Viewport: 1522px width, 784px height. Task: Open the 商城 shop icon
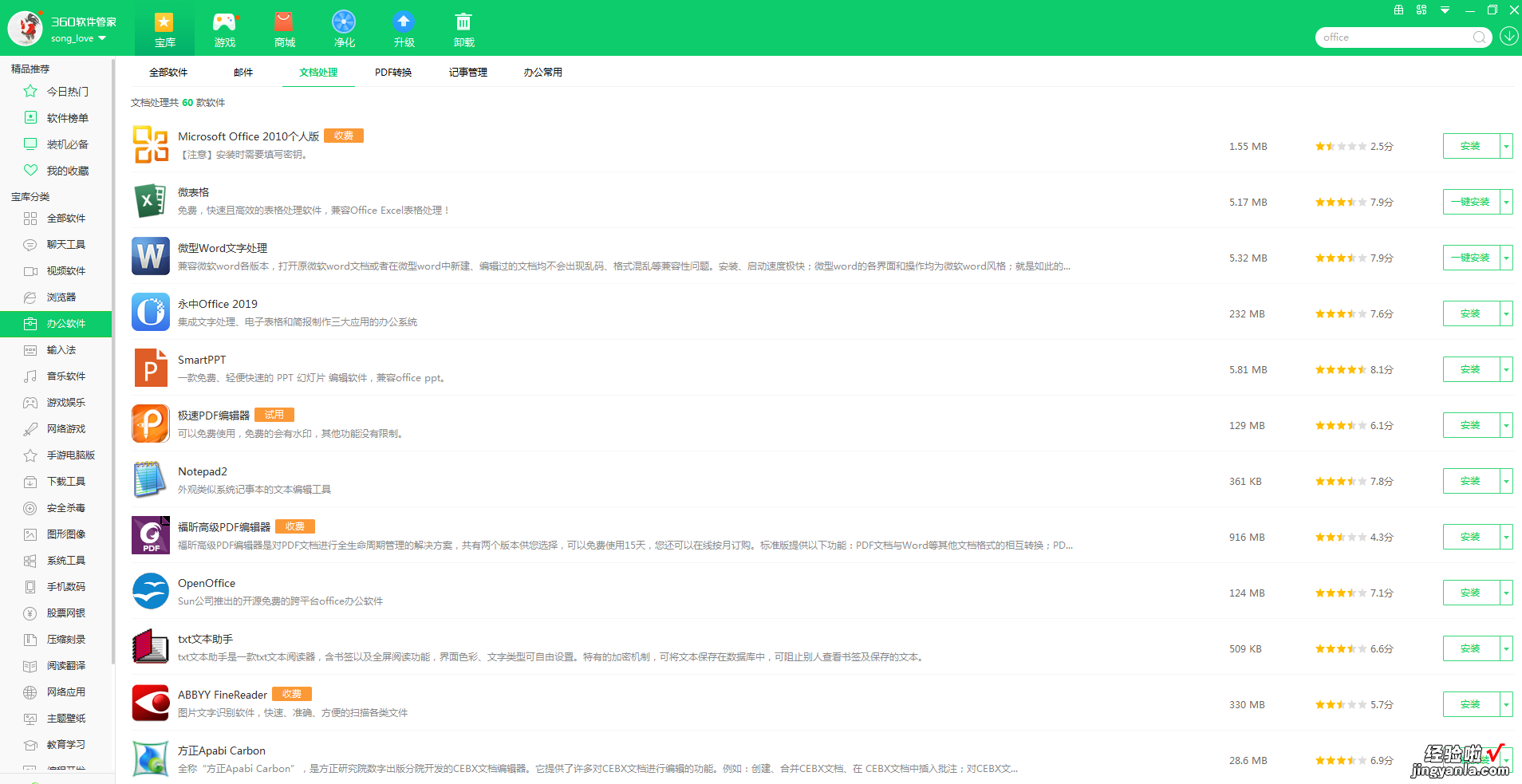[x=284, y=29]
